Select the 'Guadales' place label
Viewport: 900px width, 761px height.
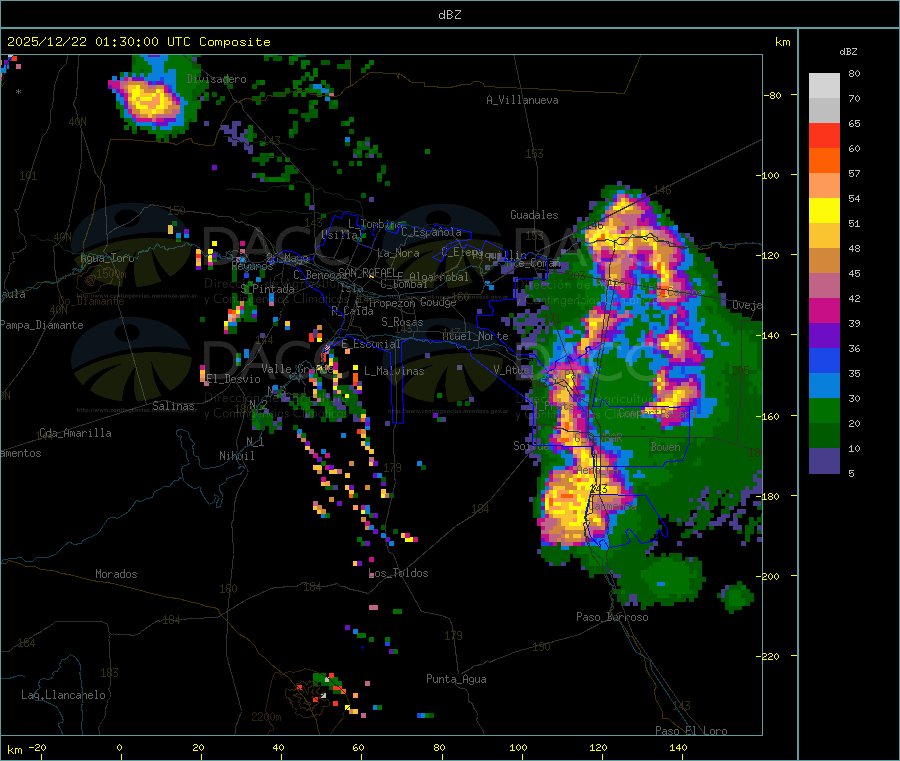(x=534, y=215)
